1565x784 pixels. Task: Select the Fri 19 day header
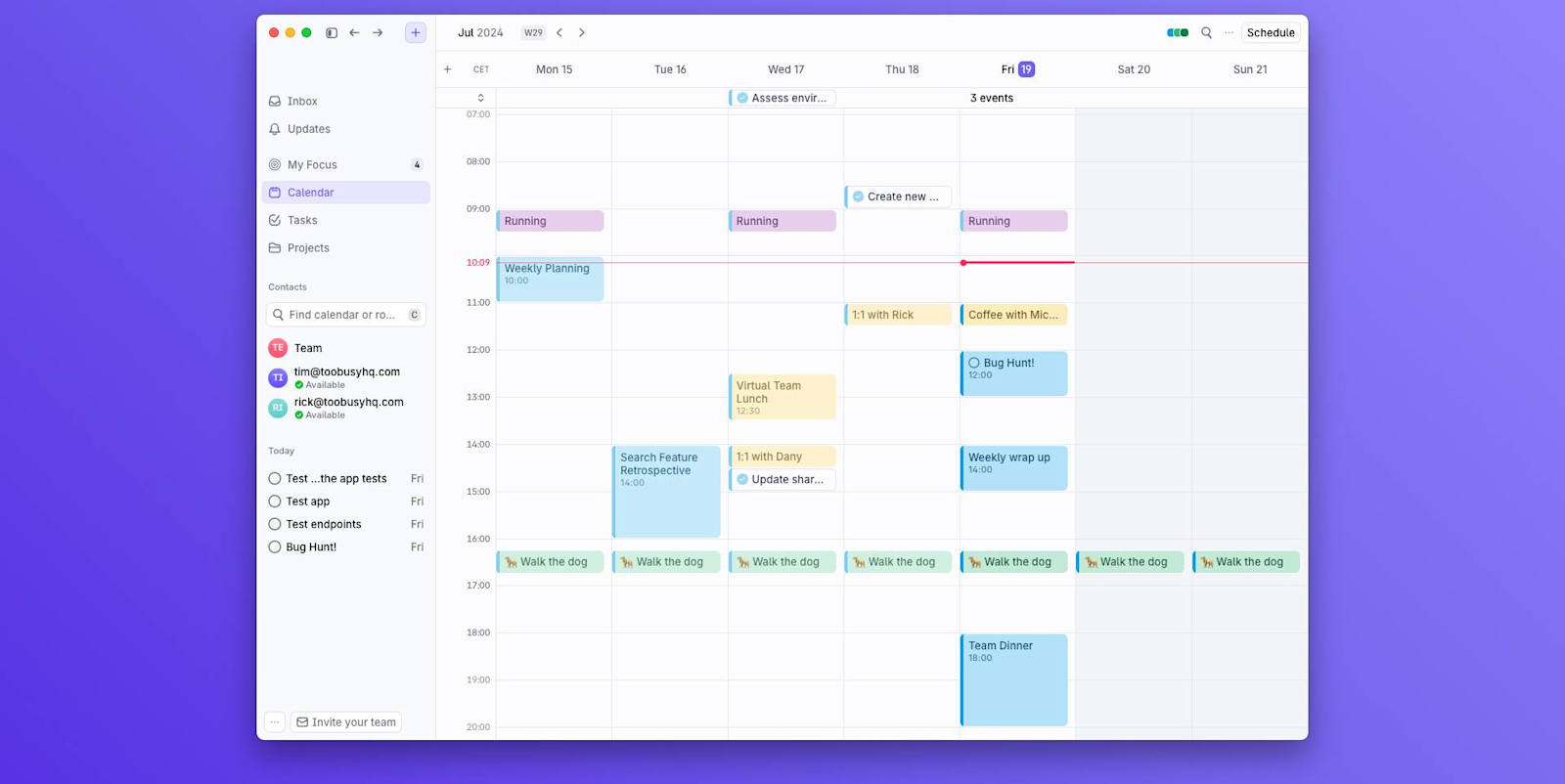pos(1017,69)
